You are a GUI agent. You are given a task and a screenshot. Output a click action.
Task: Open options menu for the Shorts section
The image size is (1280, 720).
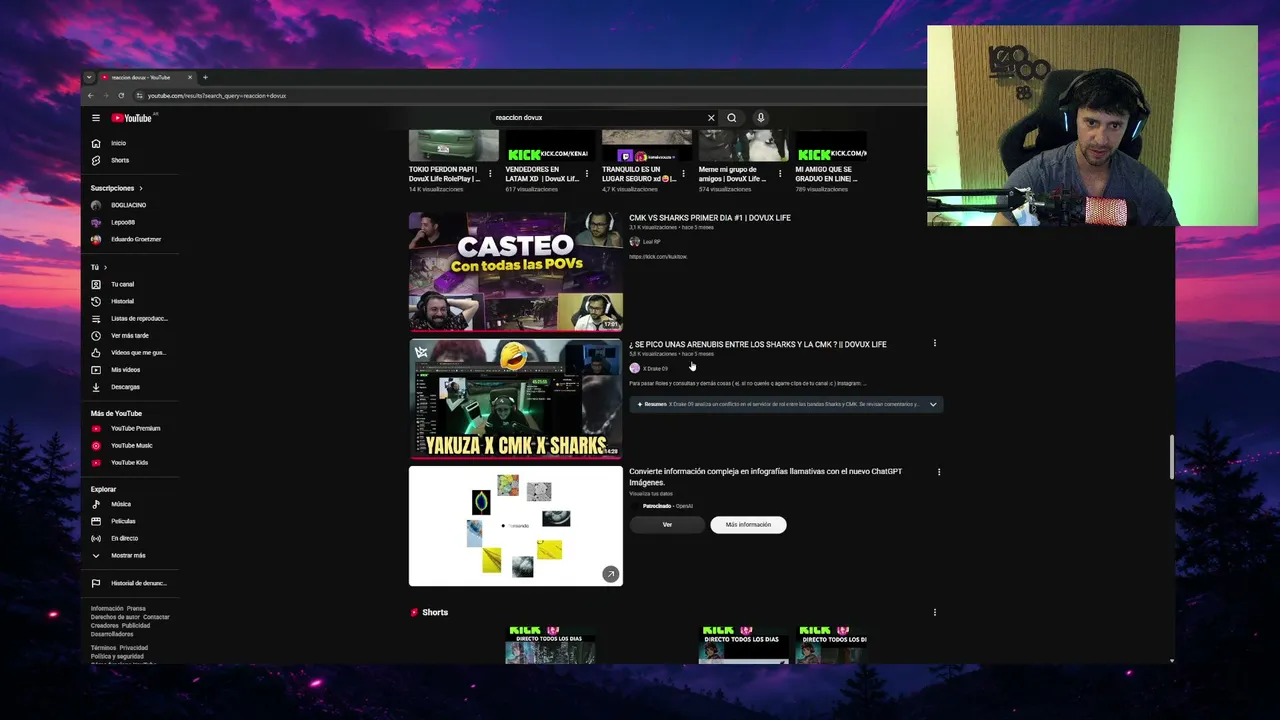[935, 612]
